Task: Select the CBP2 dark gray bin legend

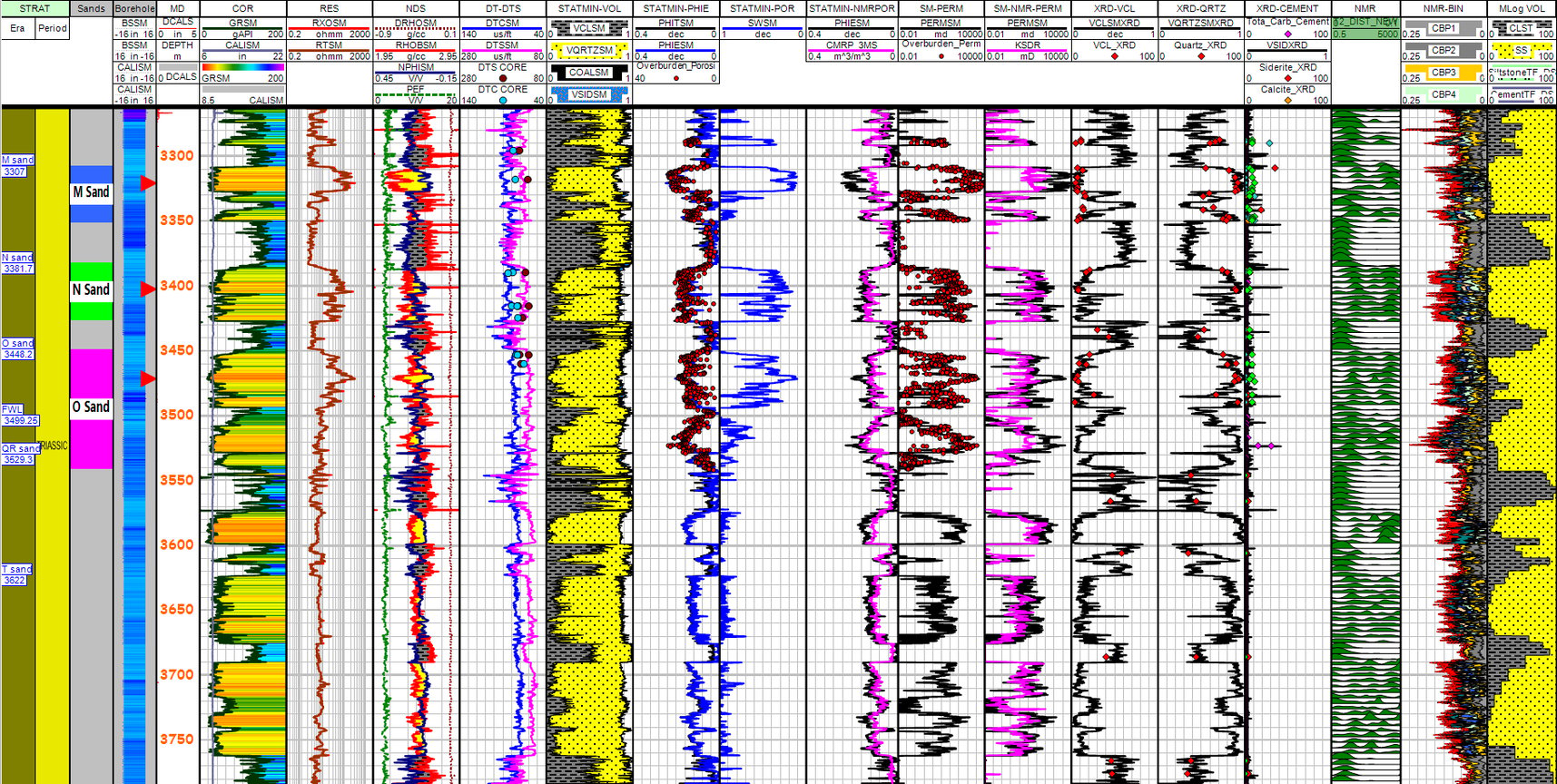Action: coord(1444,50)
